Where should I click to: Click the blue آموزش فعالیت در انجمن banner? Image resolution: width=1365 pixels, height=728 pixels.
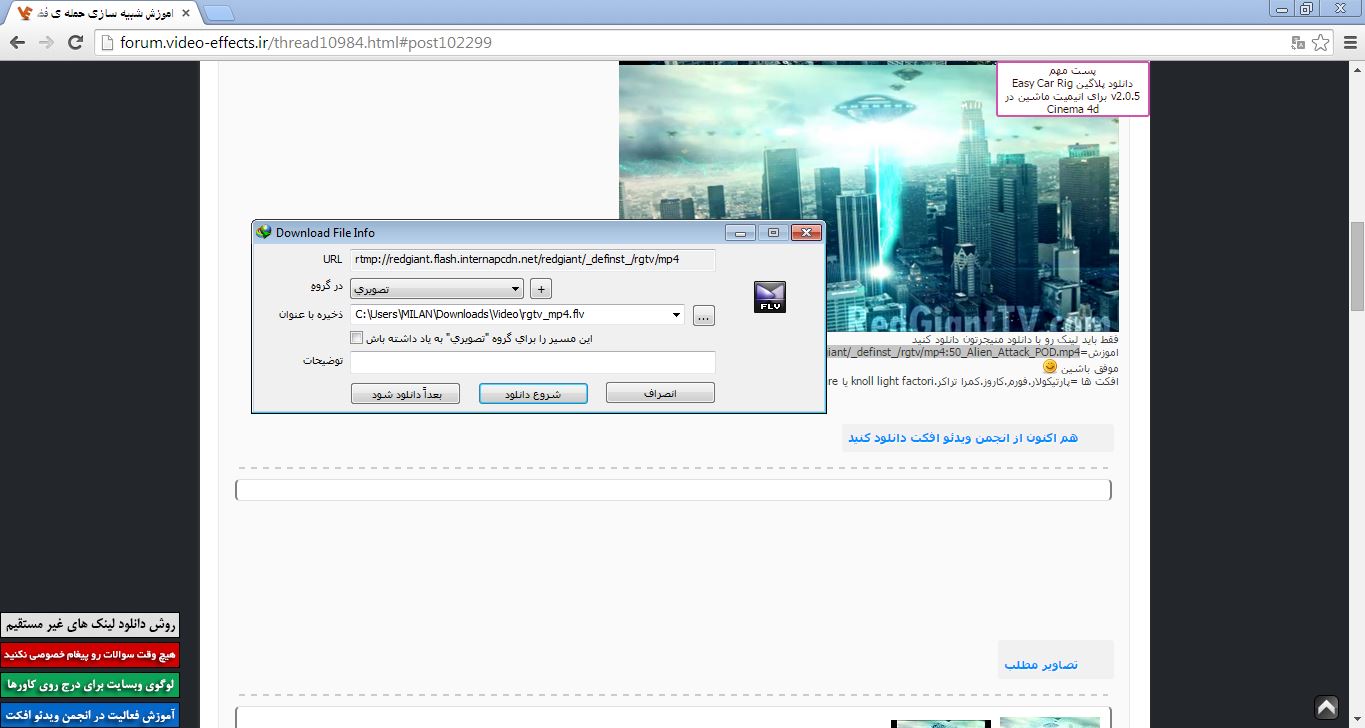(90, 715)
